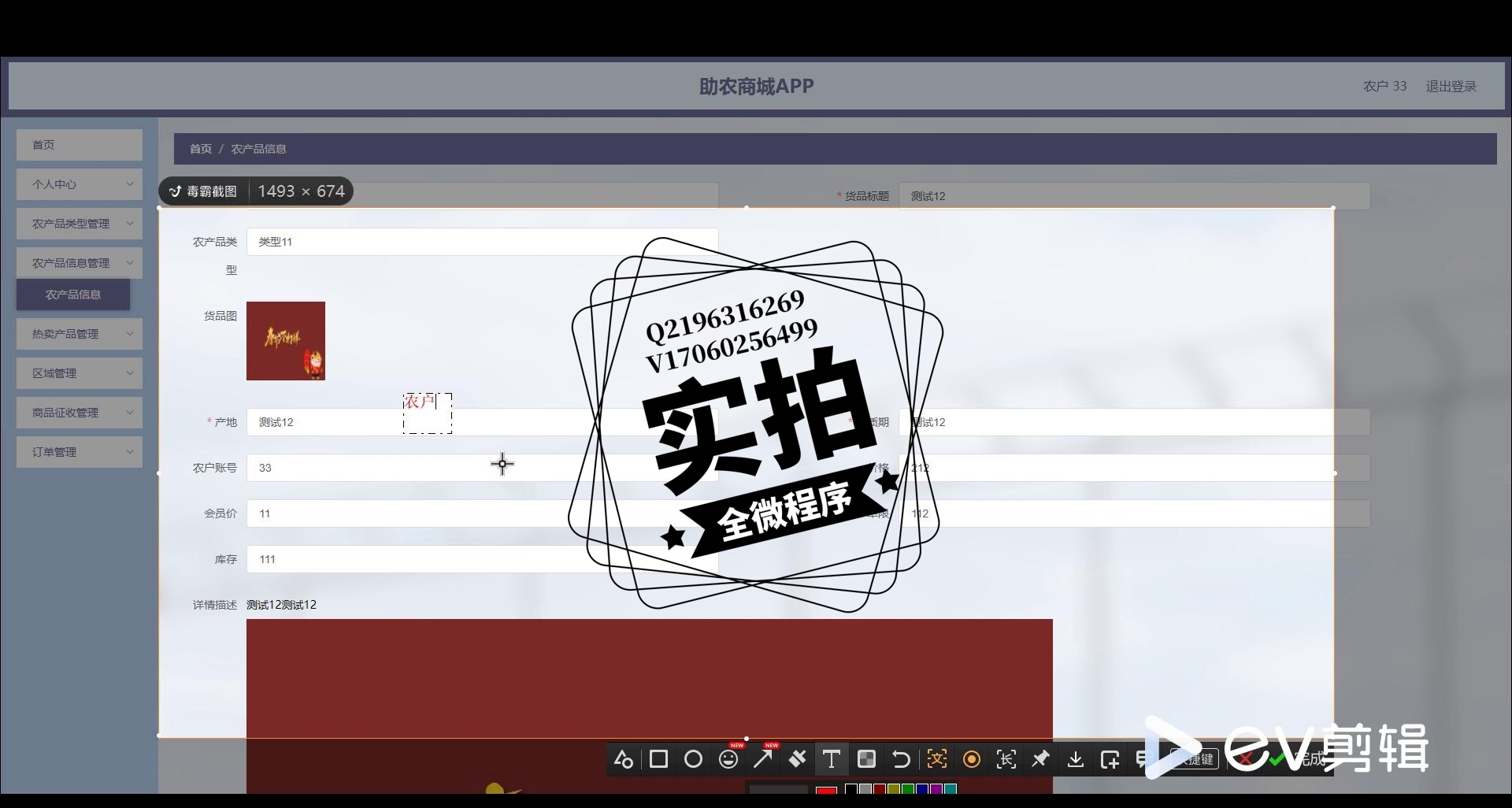Pick the purple color swatch
The height and width of the screenshot is (808, 1512).
point(936,789)
